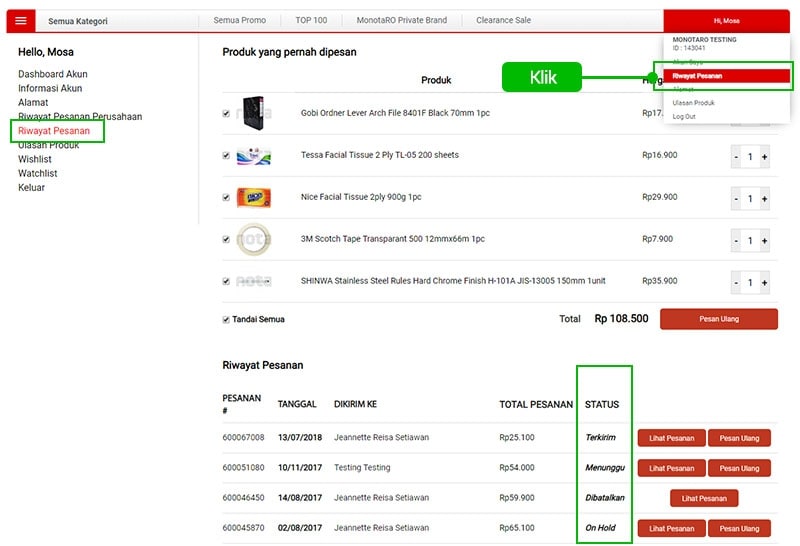Viewport: 800px width, 546px height.
Task: Open Wishlist in the sidebar
Action: [35, 159]
